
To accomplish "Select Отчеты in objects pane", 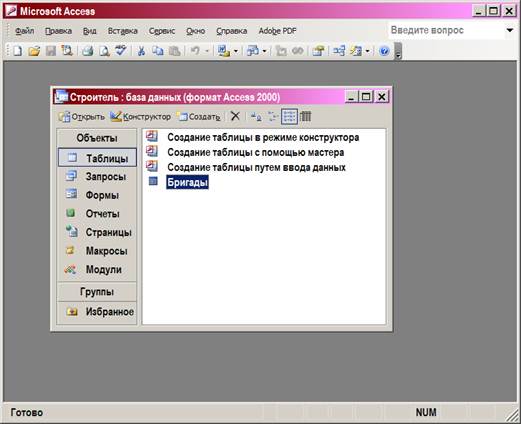I will click(97, 214).
